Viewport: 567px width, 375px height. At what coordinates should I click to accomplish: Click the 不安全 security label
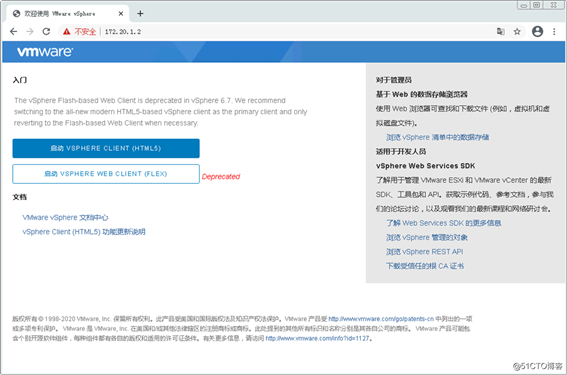85,32
